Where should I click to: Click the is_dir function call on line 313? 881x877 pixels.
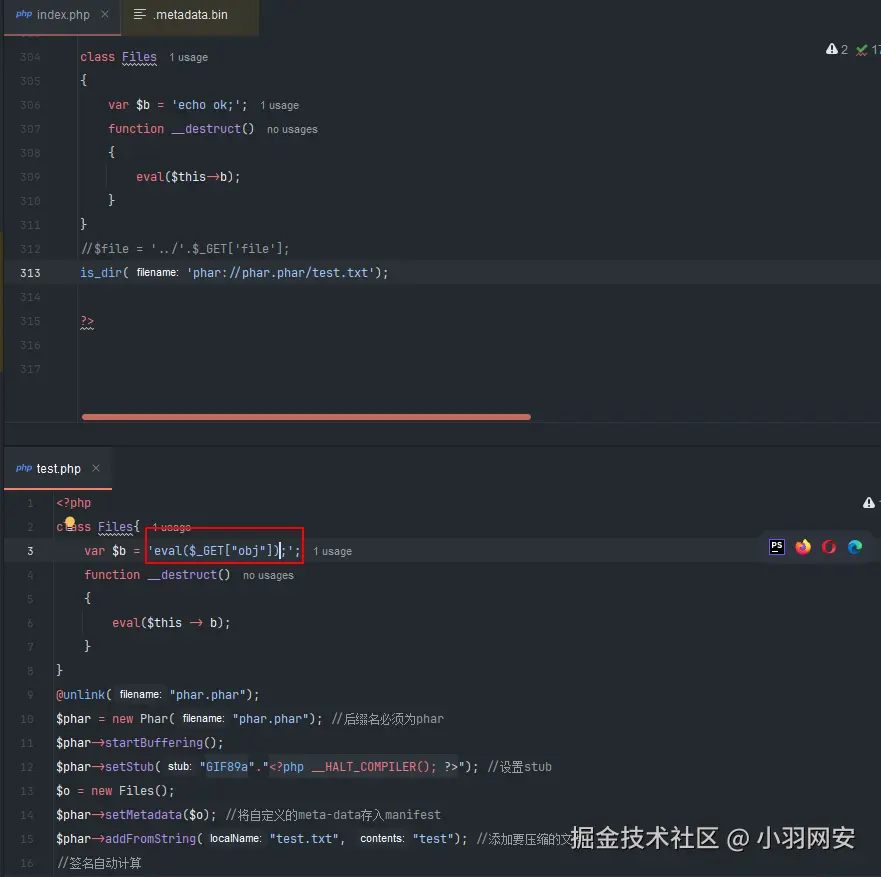pos(101,272)
